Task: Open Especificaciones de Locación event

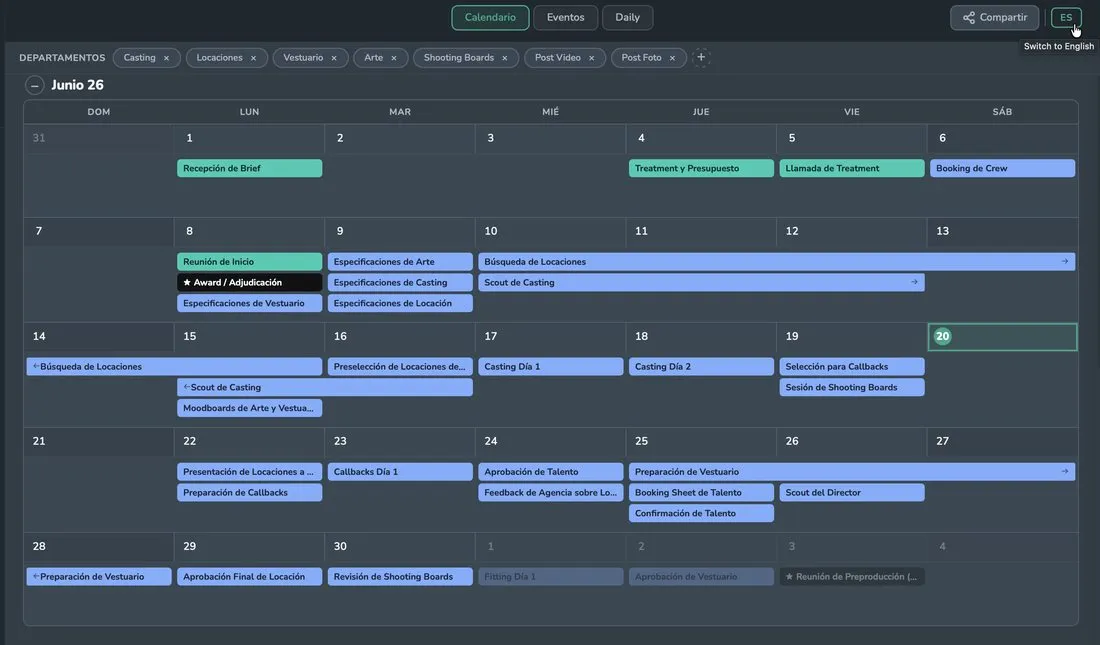Action: (400, 303)
